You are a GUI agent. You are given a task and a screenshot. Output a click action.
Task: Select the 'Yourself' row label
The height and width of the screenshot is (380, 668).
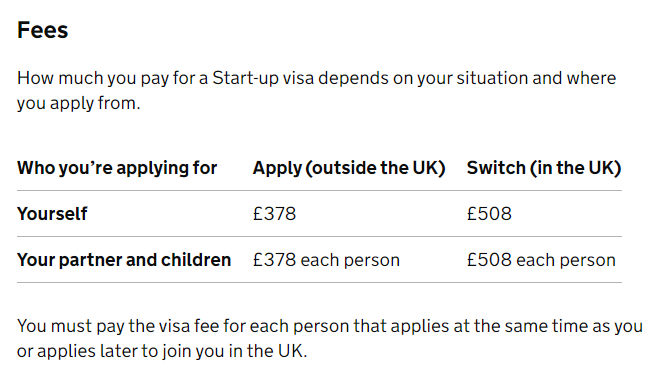click(x=52, y=214)
